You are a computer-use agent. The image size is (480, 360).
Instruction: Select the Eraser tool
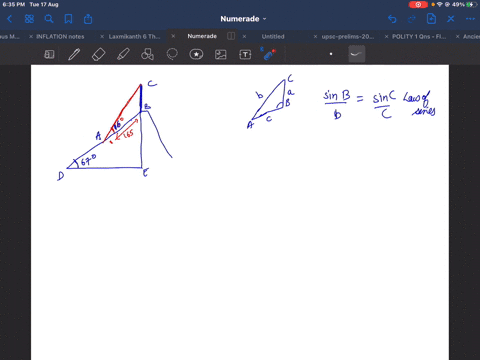(99, 54)
